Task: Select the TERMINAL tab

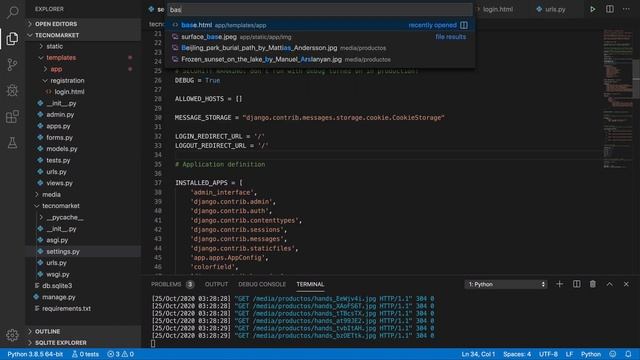Action: (310, 284)
